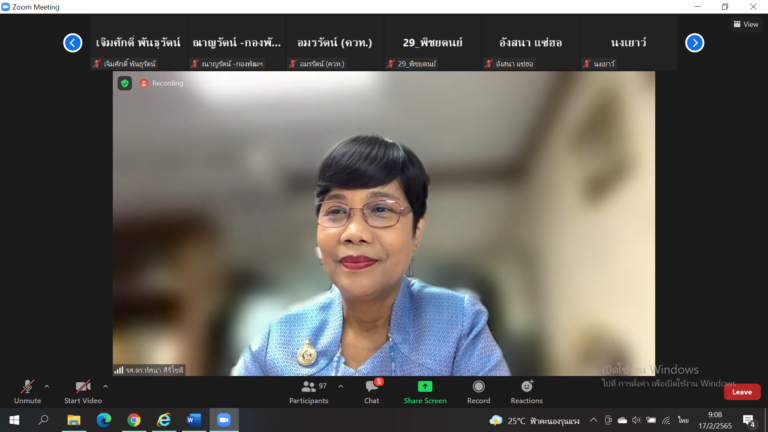Leave the meeting

pos(741,392)
